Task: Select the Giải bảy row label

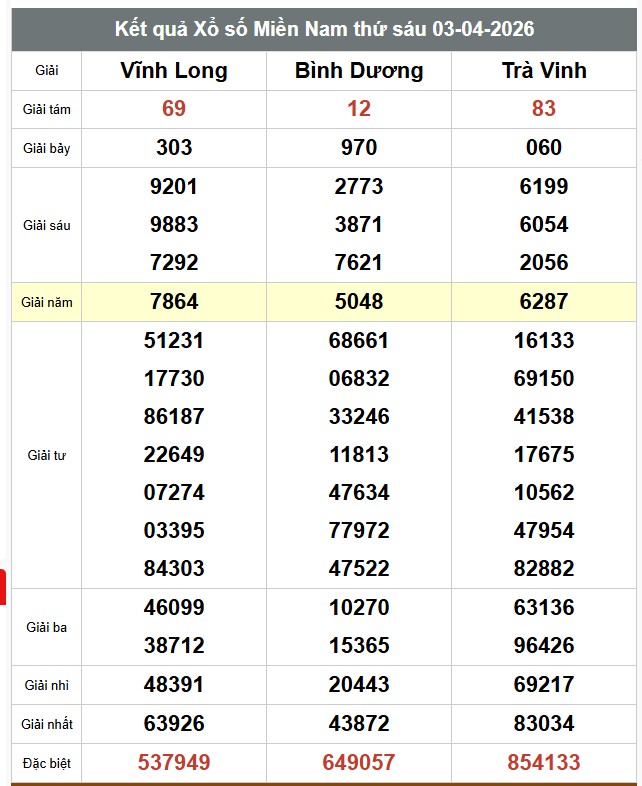Action: 46,148
